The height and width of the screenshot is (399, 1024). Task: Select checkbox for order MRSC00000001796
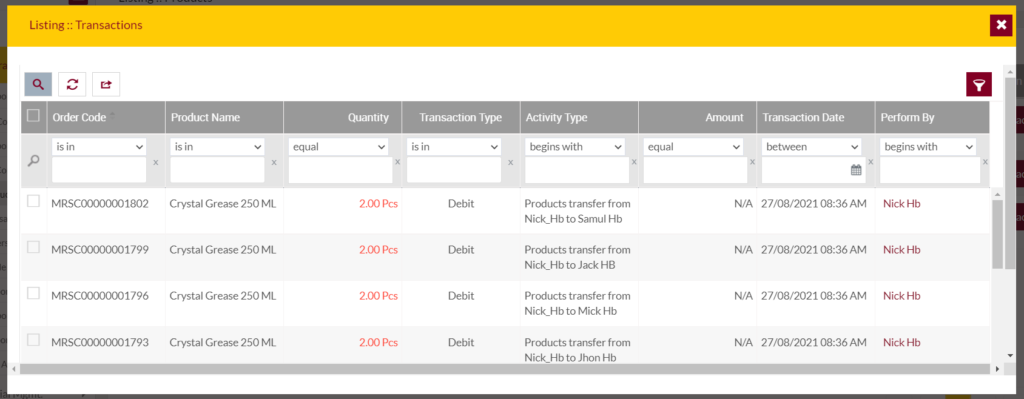point(33,293)
